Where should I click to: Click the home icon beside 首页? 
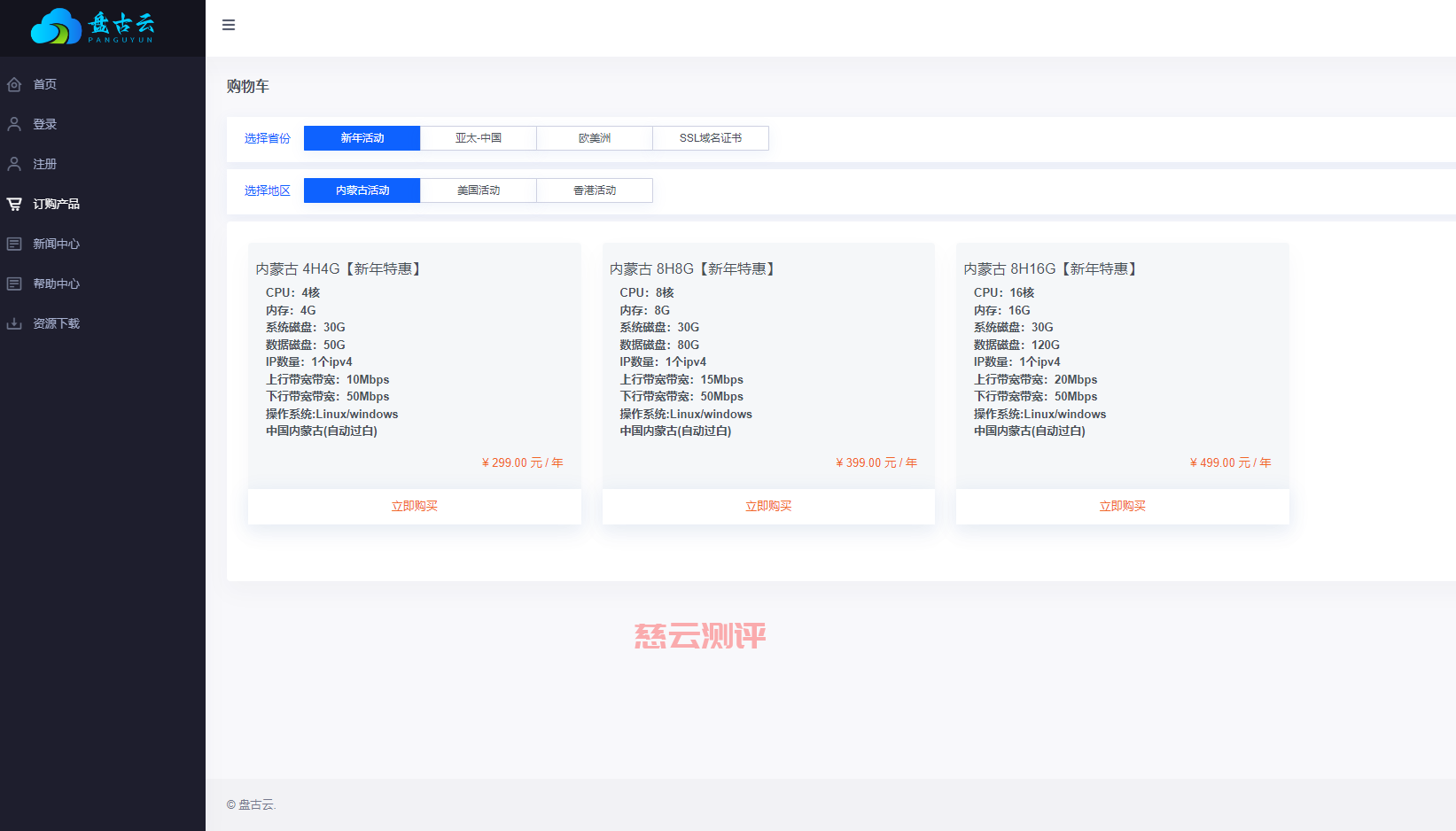coord(14,83)
